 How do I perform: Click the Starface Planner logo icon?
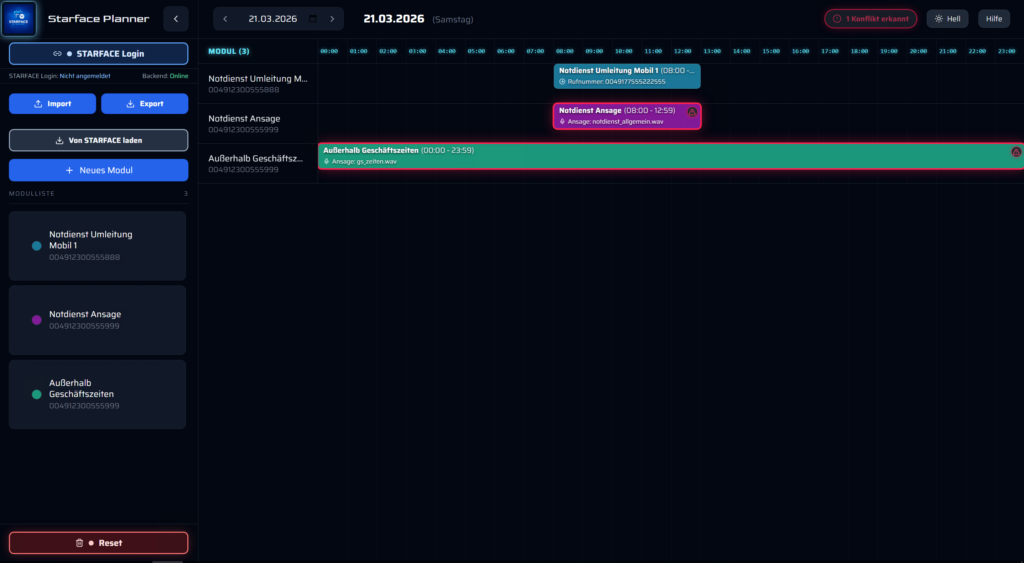[20, 18]
